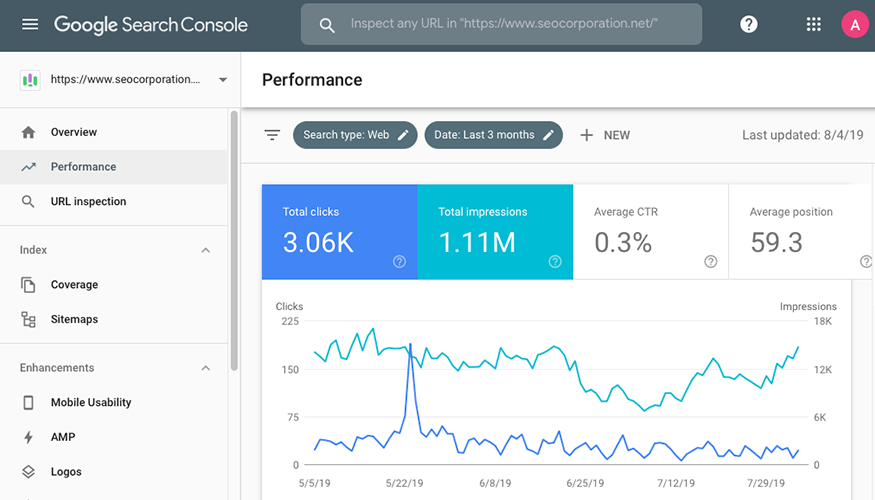Image resolution: width=875 pixels, height=500 pixels.
Task: Click the URL inspection magnifier icon
Action: pyautogui.click(x=28, y=201)
